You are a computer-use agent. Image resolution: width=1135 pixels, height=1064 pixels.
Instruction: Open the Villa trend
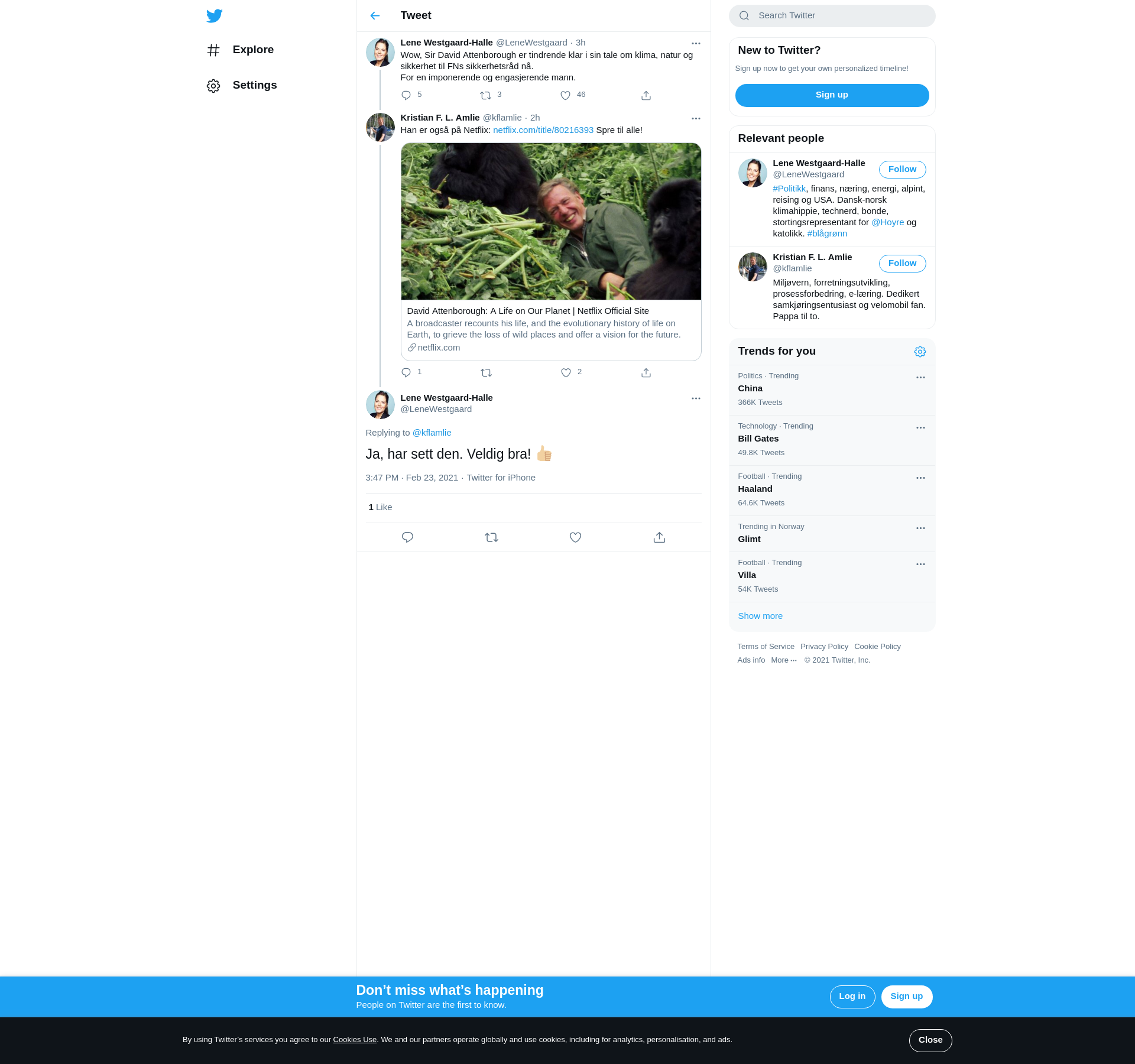[832, 576]
